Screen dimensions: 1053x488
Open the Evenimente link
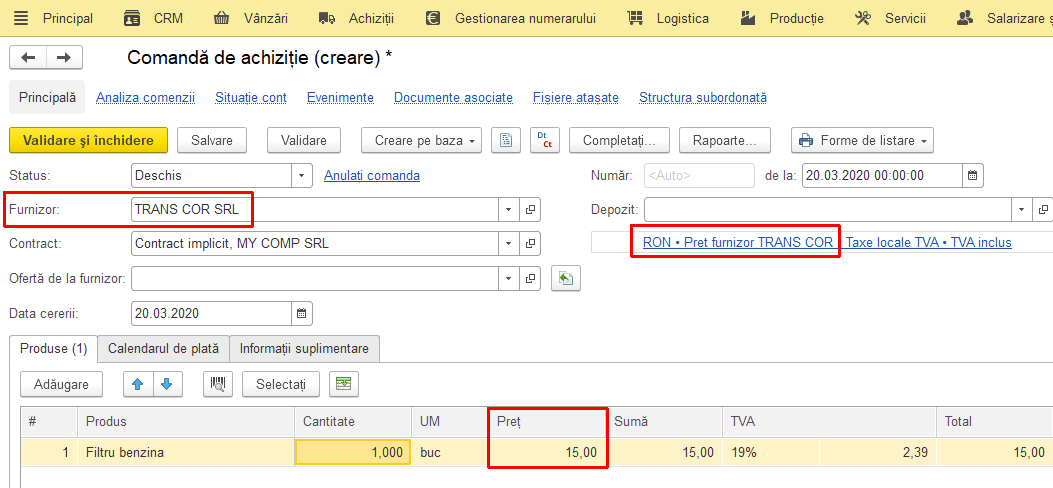pos(340,98)
